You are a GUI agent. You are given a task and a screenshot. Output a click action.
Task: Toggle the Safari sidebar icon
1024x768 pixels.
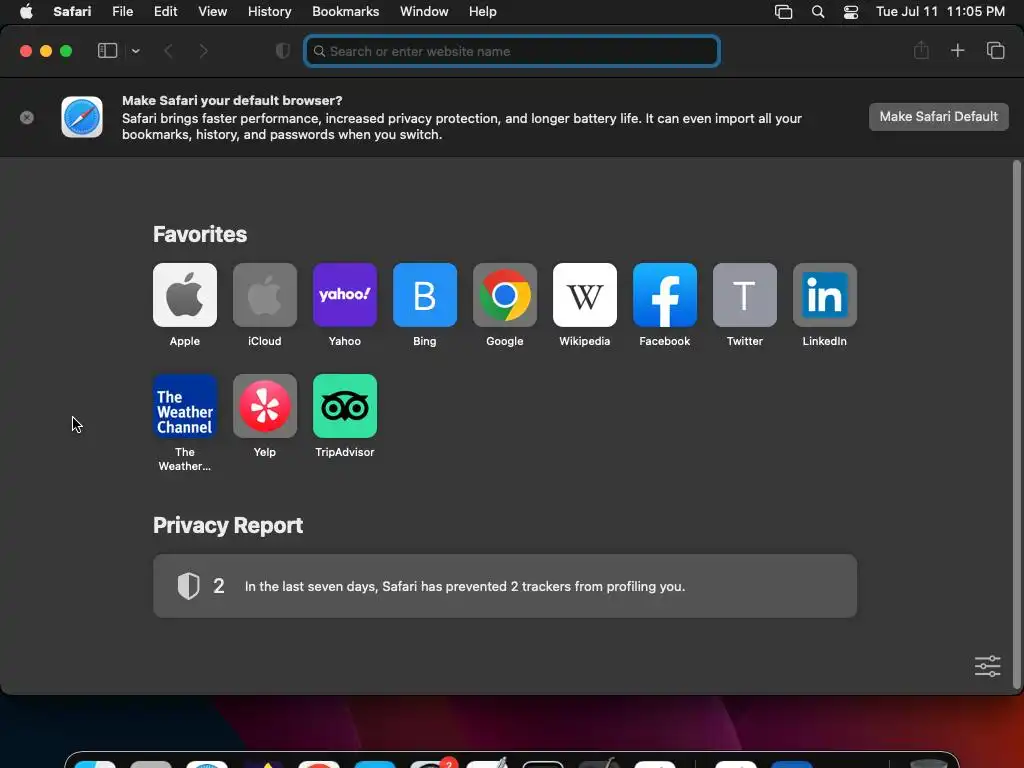107,51
